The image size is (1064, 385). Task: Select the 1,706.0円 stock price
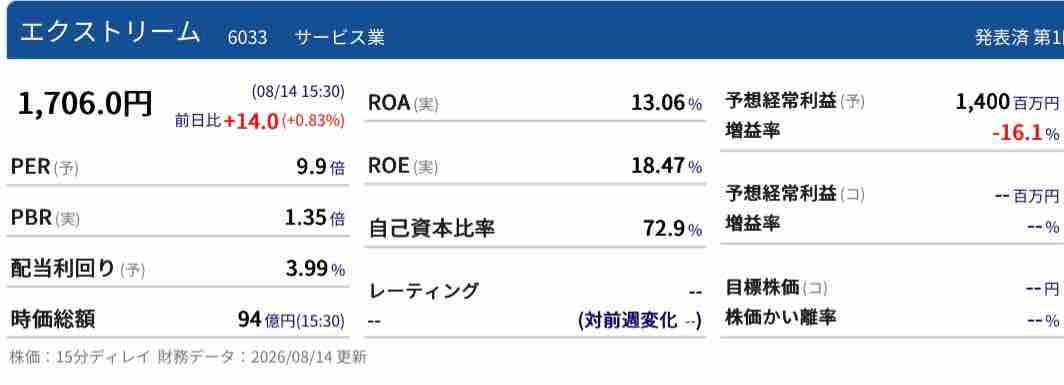tap(85, 104)
